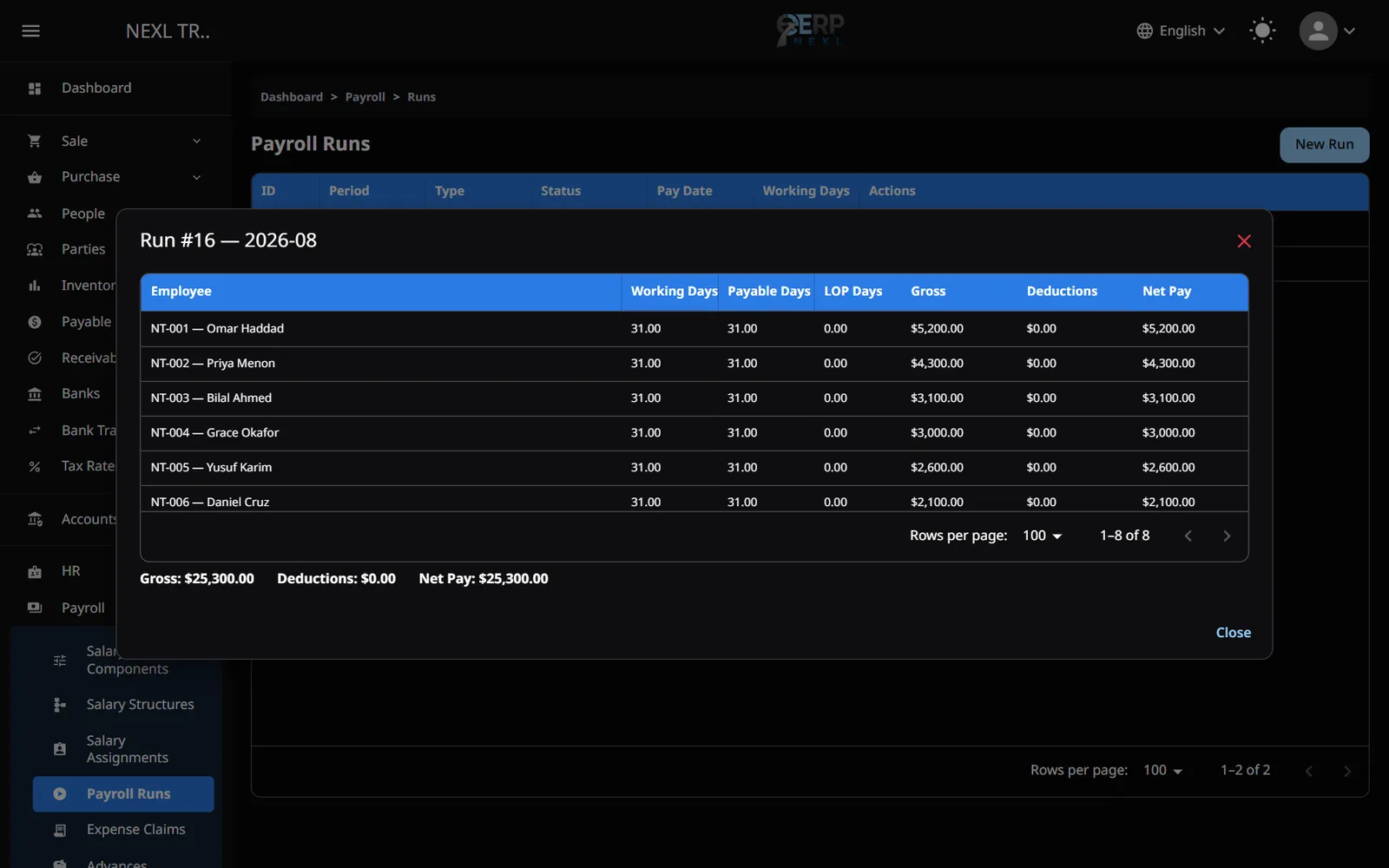The height and width of the screenshot is (868, 1389).
Task: Open the user avatar account menu
Action: pyautogui.click(x=1318, y=31)
